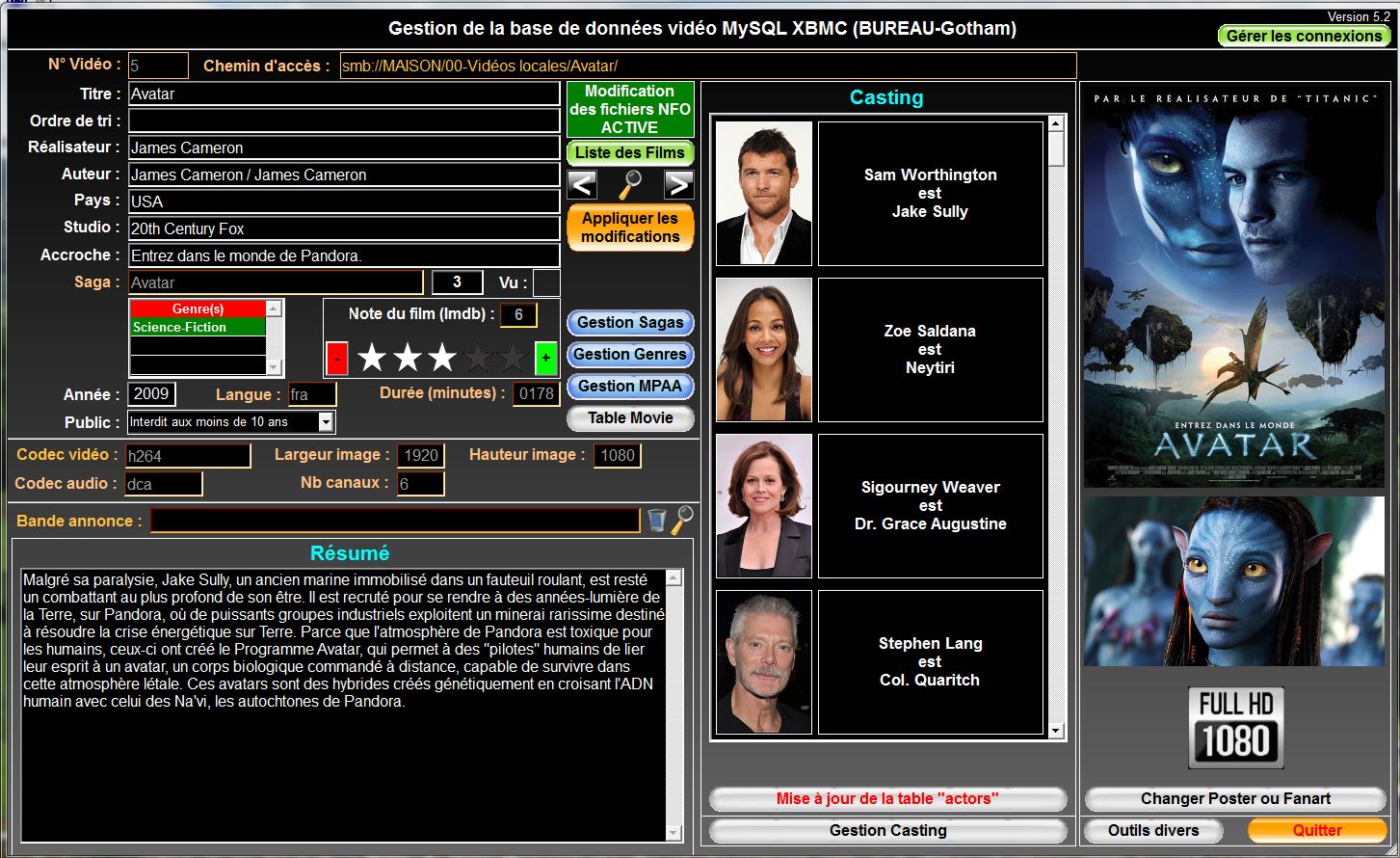Image resolution: width=1400 pixels, height=858 pixels.
Task: Open Gestion Genres
Action: pyautogui.click(x=630, y=354)
